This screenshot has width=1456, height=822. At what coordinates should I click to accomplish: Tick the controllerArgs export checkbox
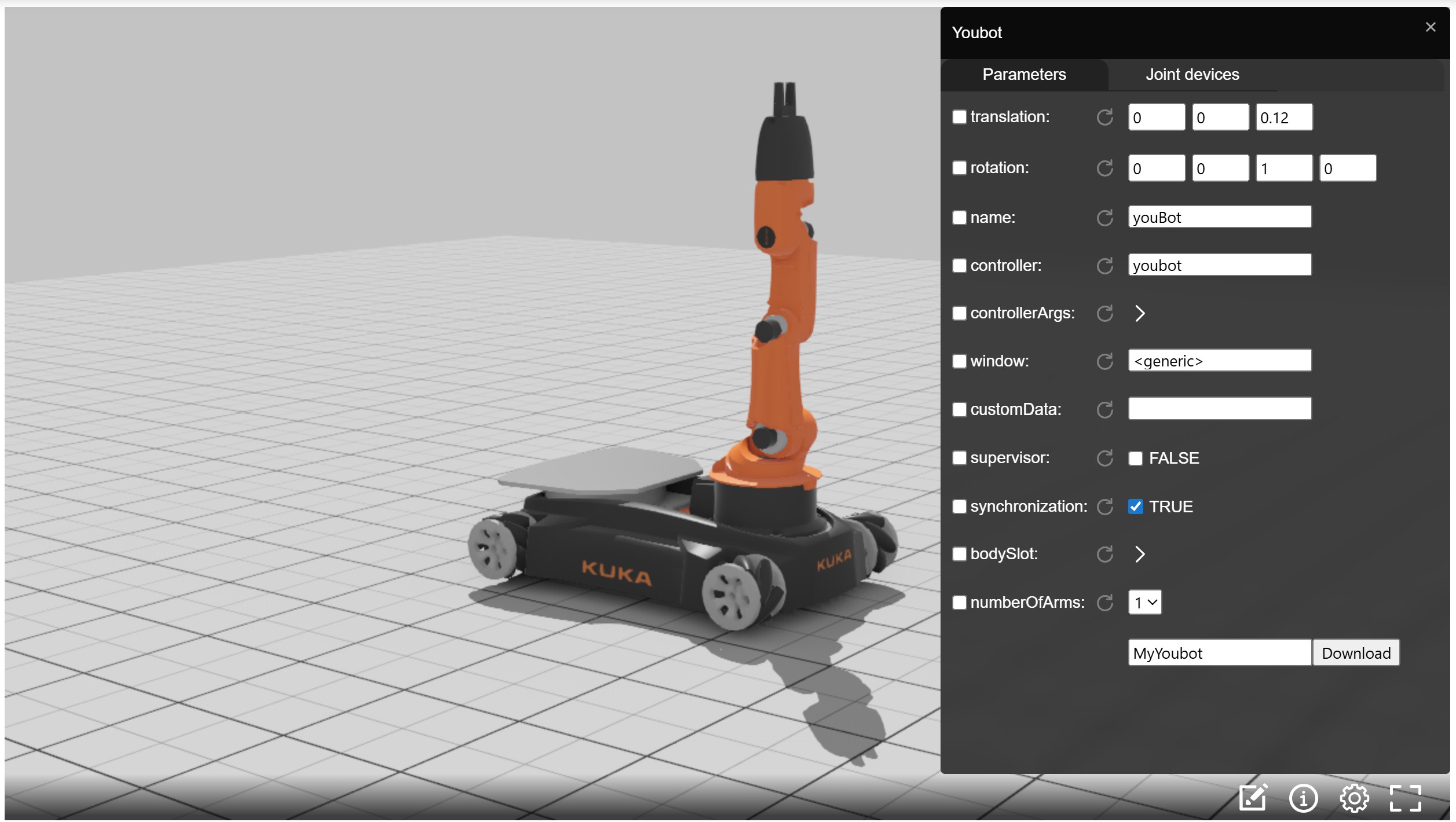960,313
